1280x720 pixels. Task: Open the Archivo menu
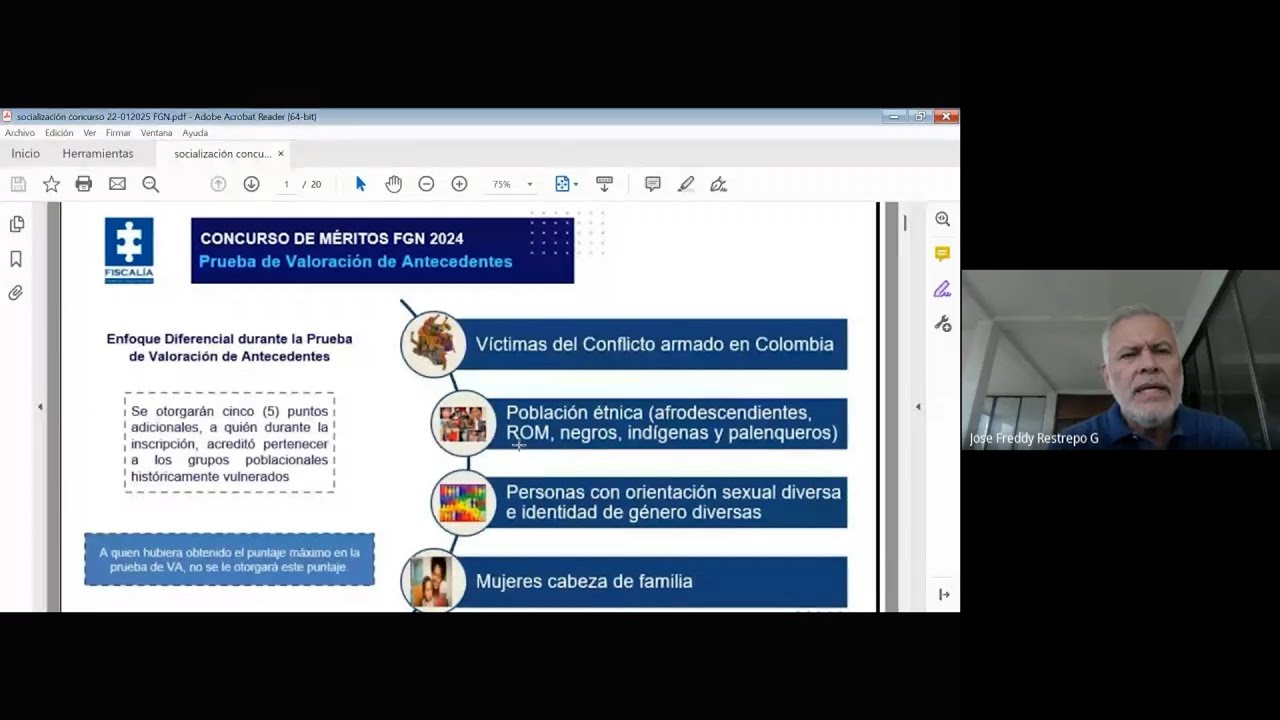point(20,133)
